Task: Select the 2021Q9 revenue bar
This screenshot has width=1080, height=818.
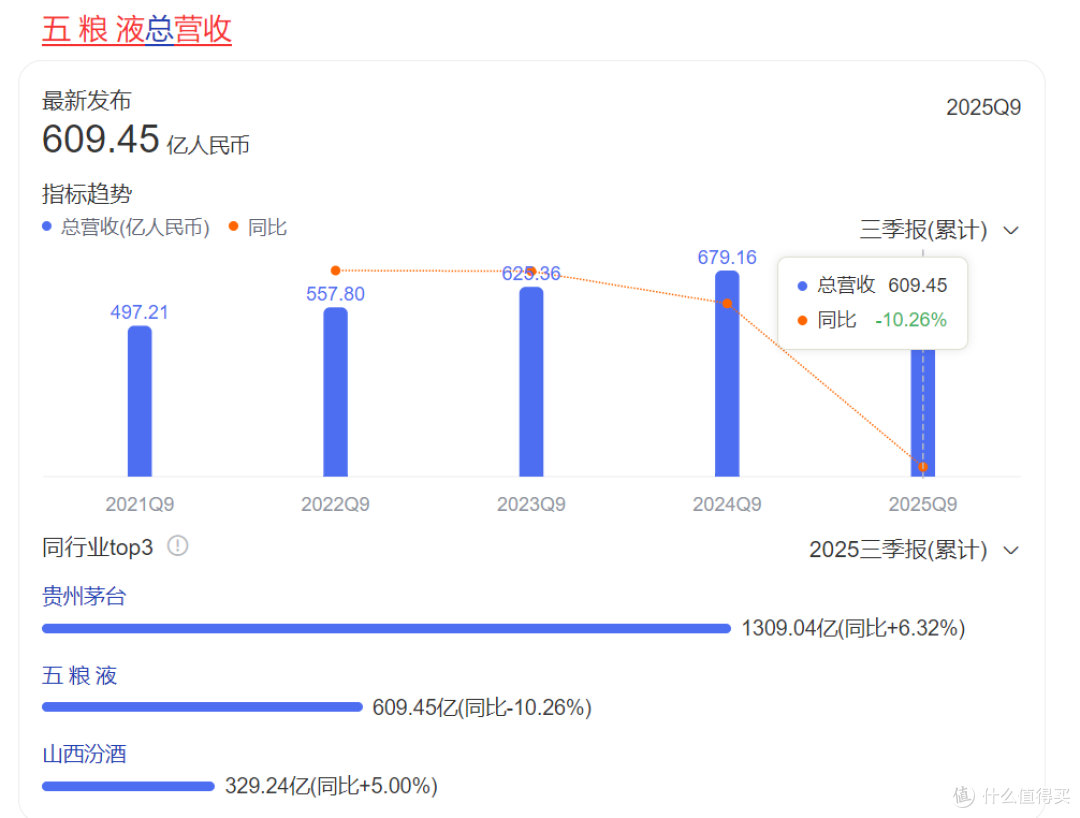Action: click(x=140, y=401)
